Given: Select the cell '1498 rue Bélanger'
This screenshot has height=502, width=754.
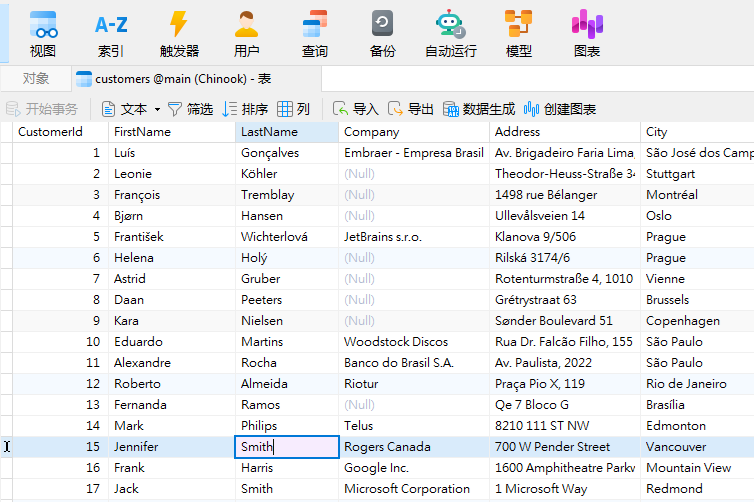Looking at the screenshot, I should pyautogui.click(x=565, y=195).
